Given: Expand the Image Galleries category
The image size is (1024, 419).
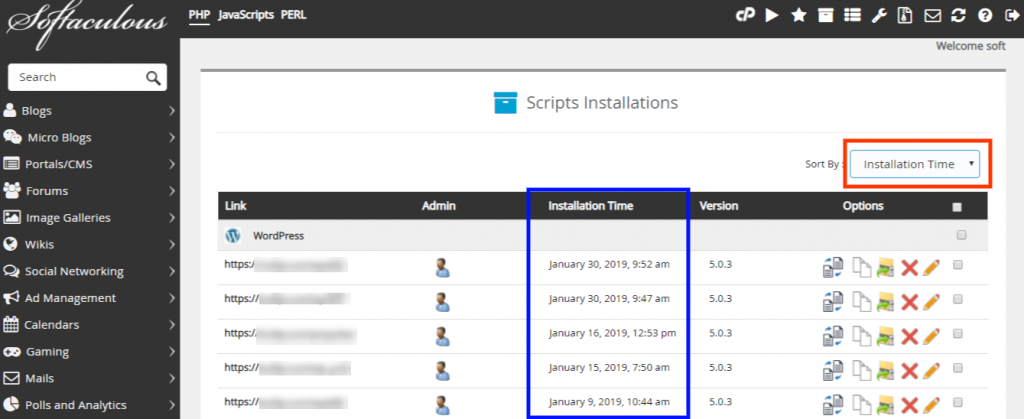Looking at the screenshot, I should pos(89,218).
